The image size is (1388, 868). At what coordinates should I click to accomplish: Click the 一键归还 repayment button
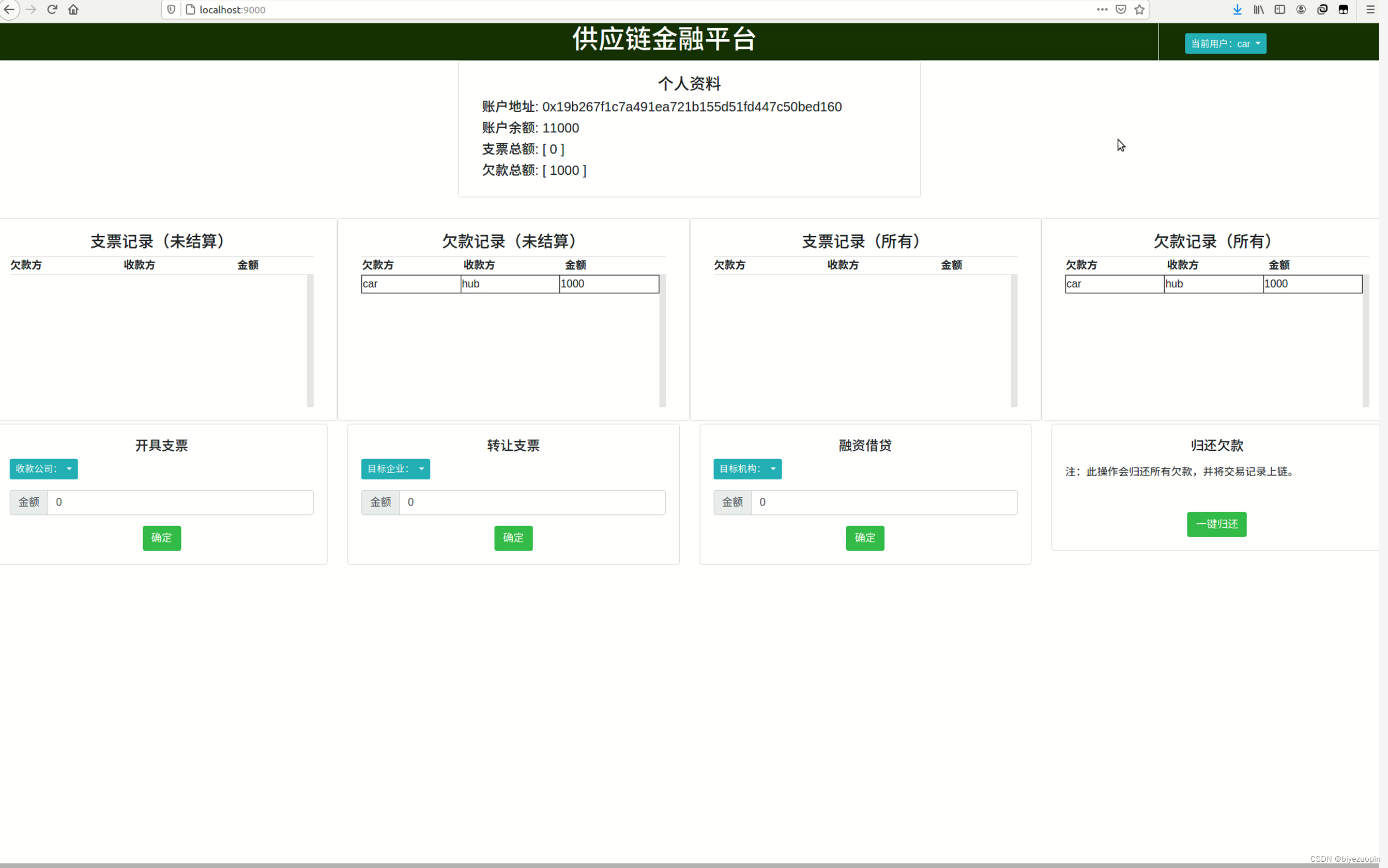pos(1216,524)
